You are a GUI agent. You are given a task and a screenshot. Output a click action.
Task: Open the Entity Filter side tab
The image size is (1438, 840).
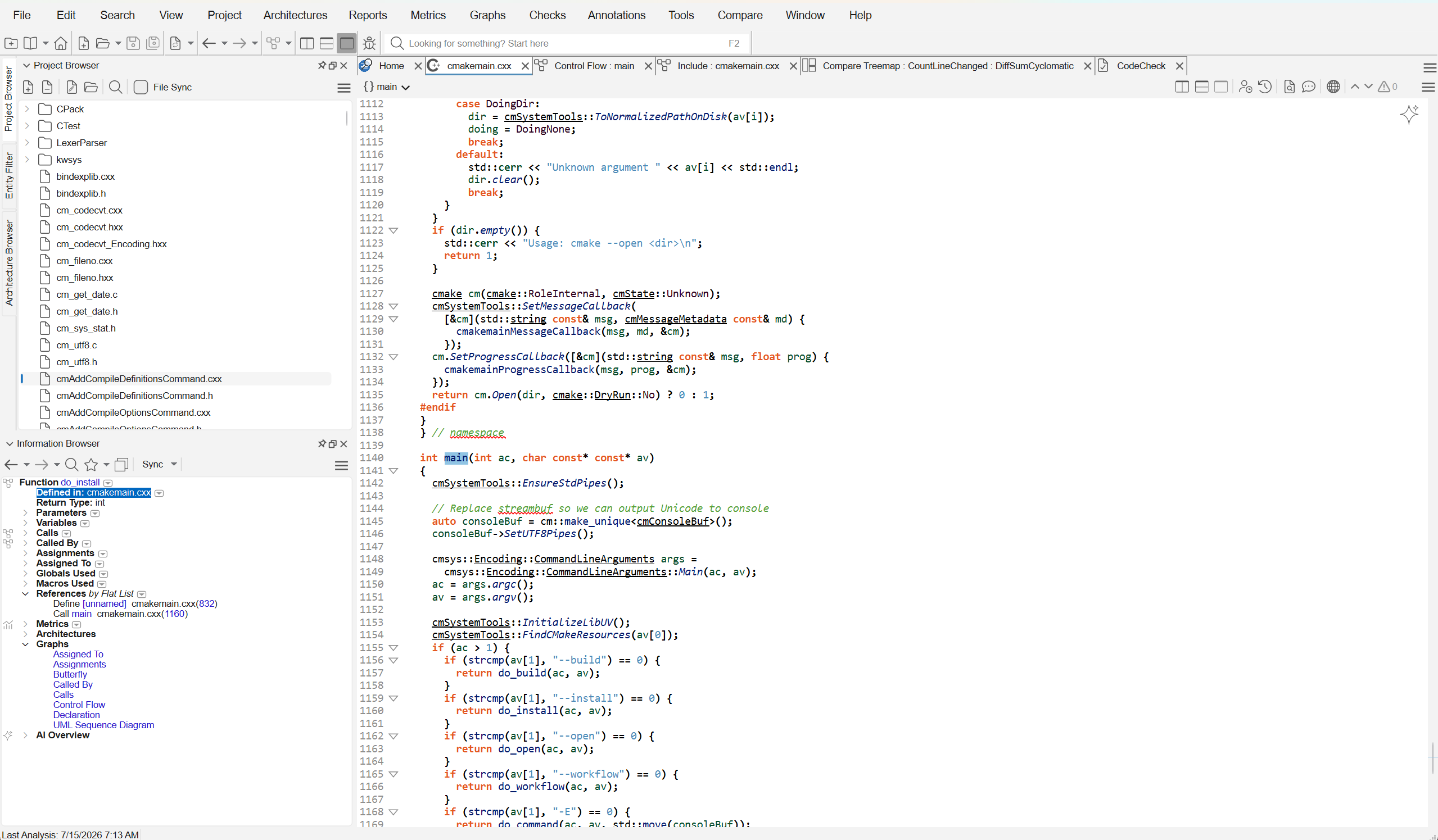pyautogui.click(x=8, y=176)
